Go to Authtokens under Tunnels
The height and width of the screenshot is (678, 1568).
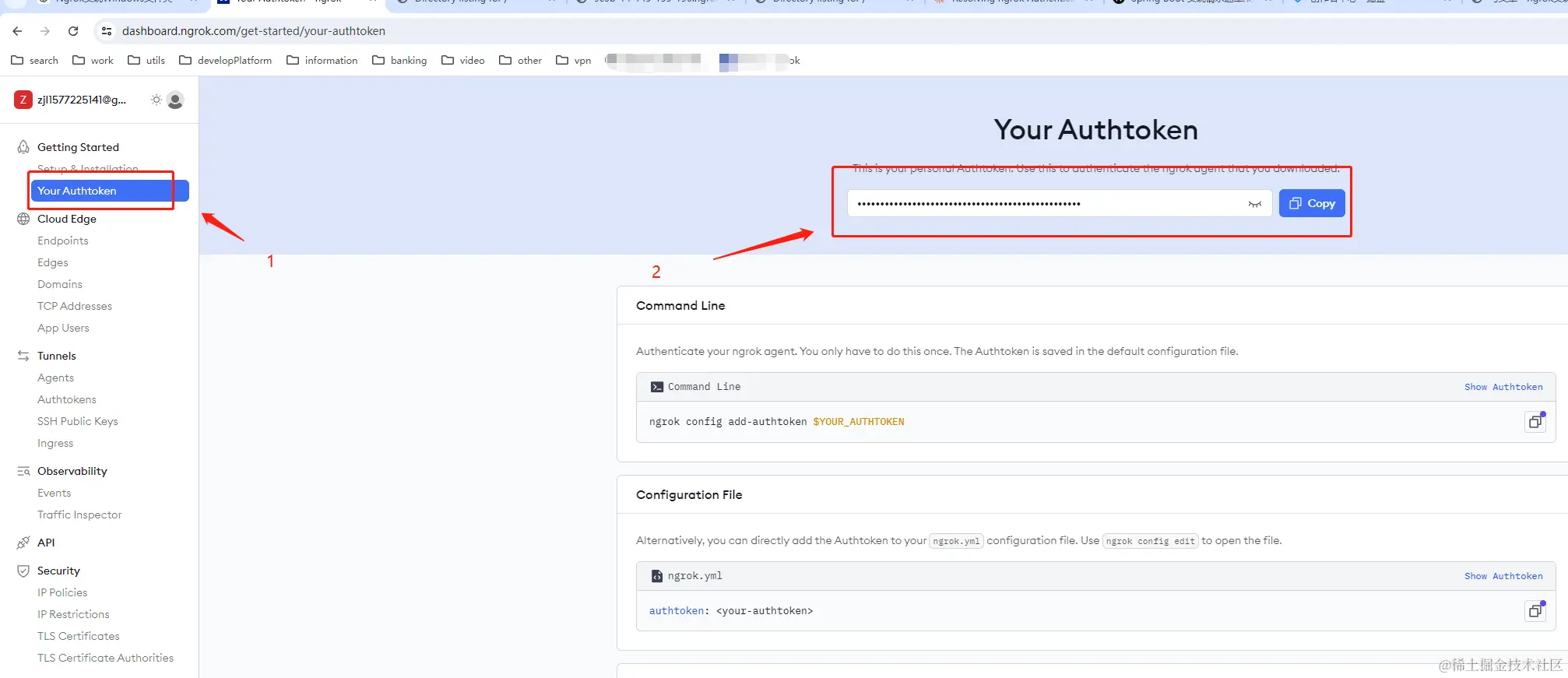click(67, 399)
